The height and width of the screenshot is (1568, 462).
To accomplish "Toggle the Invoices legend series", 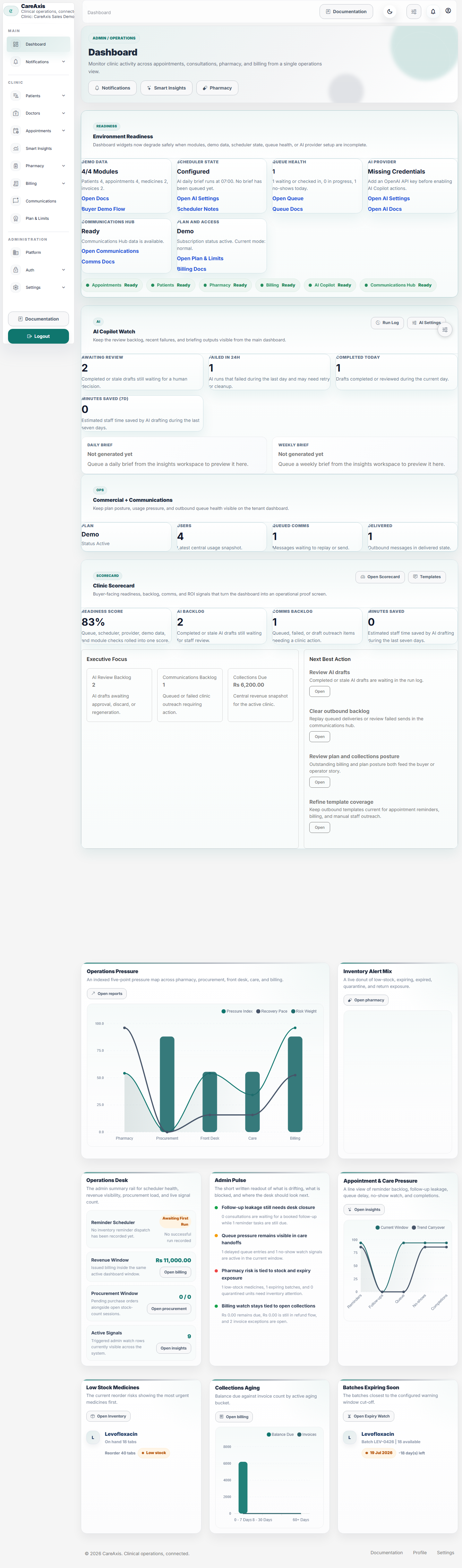I will [307, 1435].
